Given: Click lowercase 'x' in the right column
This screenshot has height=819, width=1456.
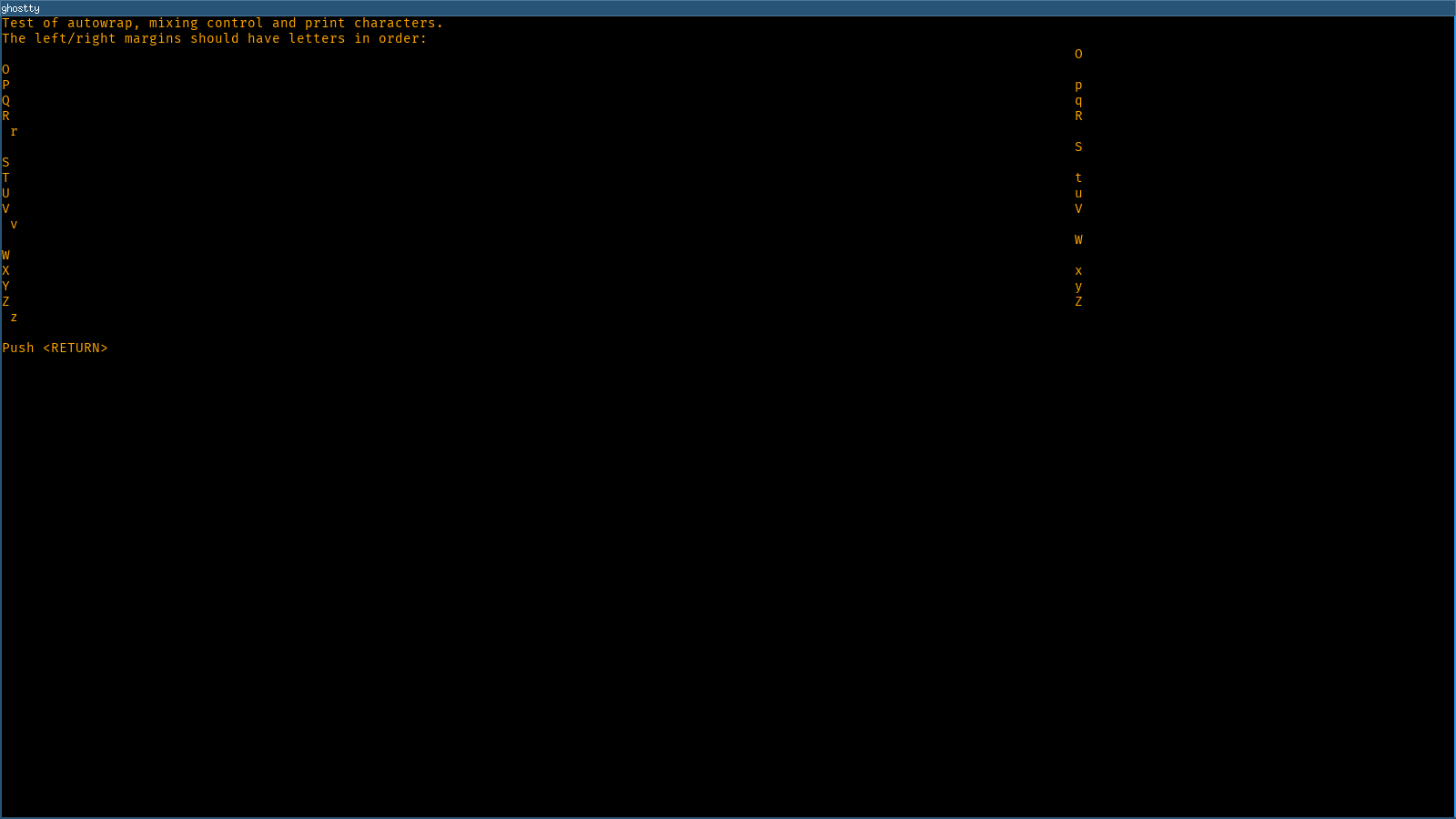Looking at the screenshot, I should (x=1078, y=271).
